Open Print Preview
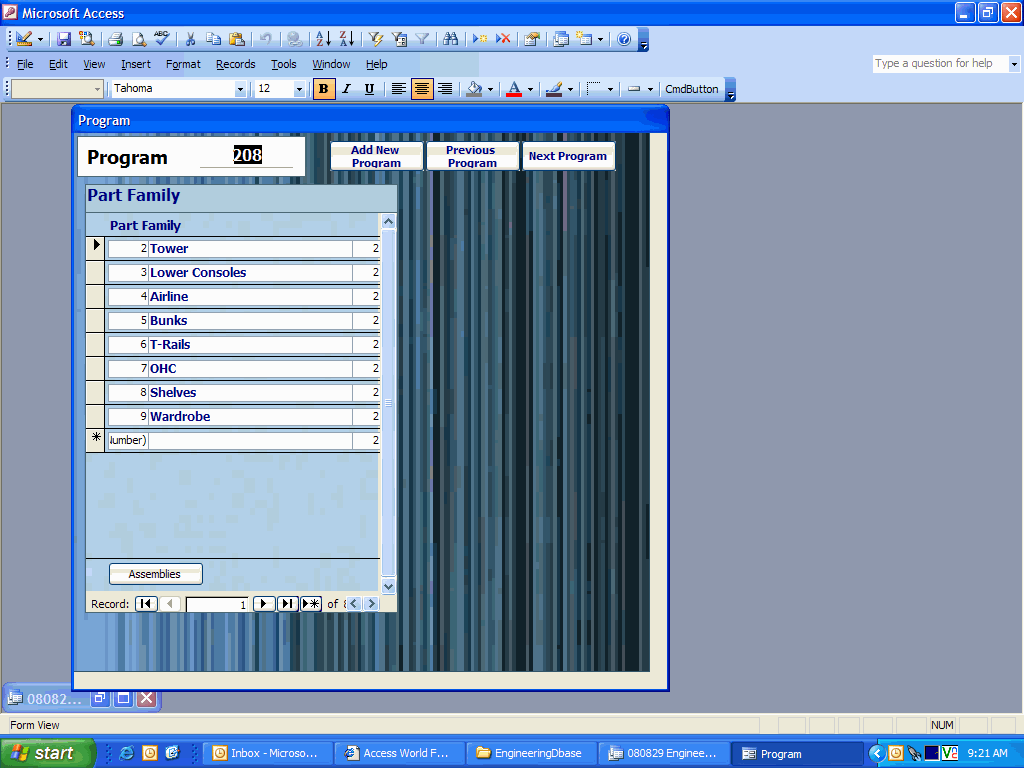Image resolution: width=1024 pixels, height=768 pixels. 138,39
